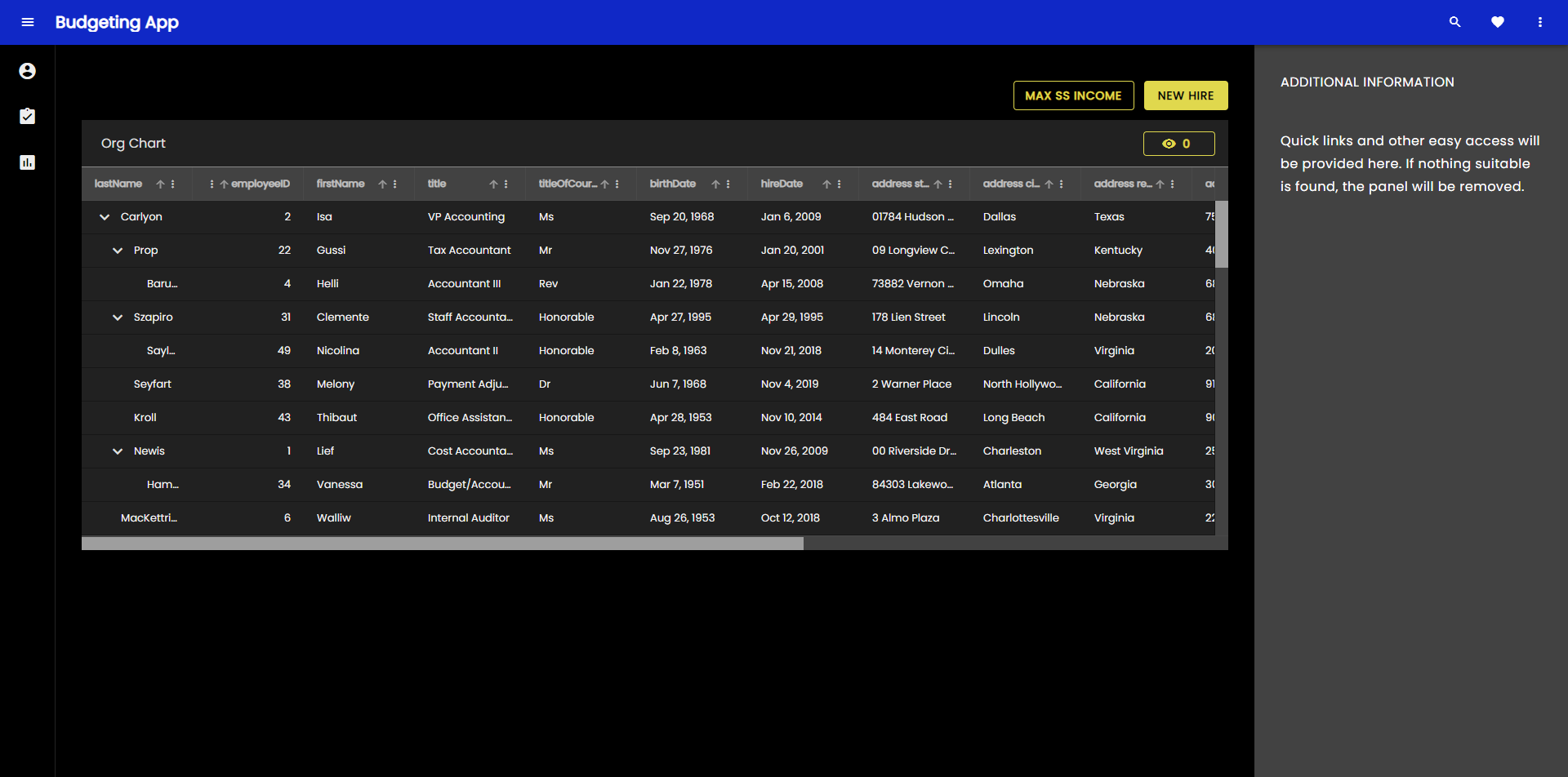
Task: Open the top-right vertical dots menu
Action: tap(1539, 22)
